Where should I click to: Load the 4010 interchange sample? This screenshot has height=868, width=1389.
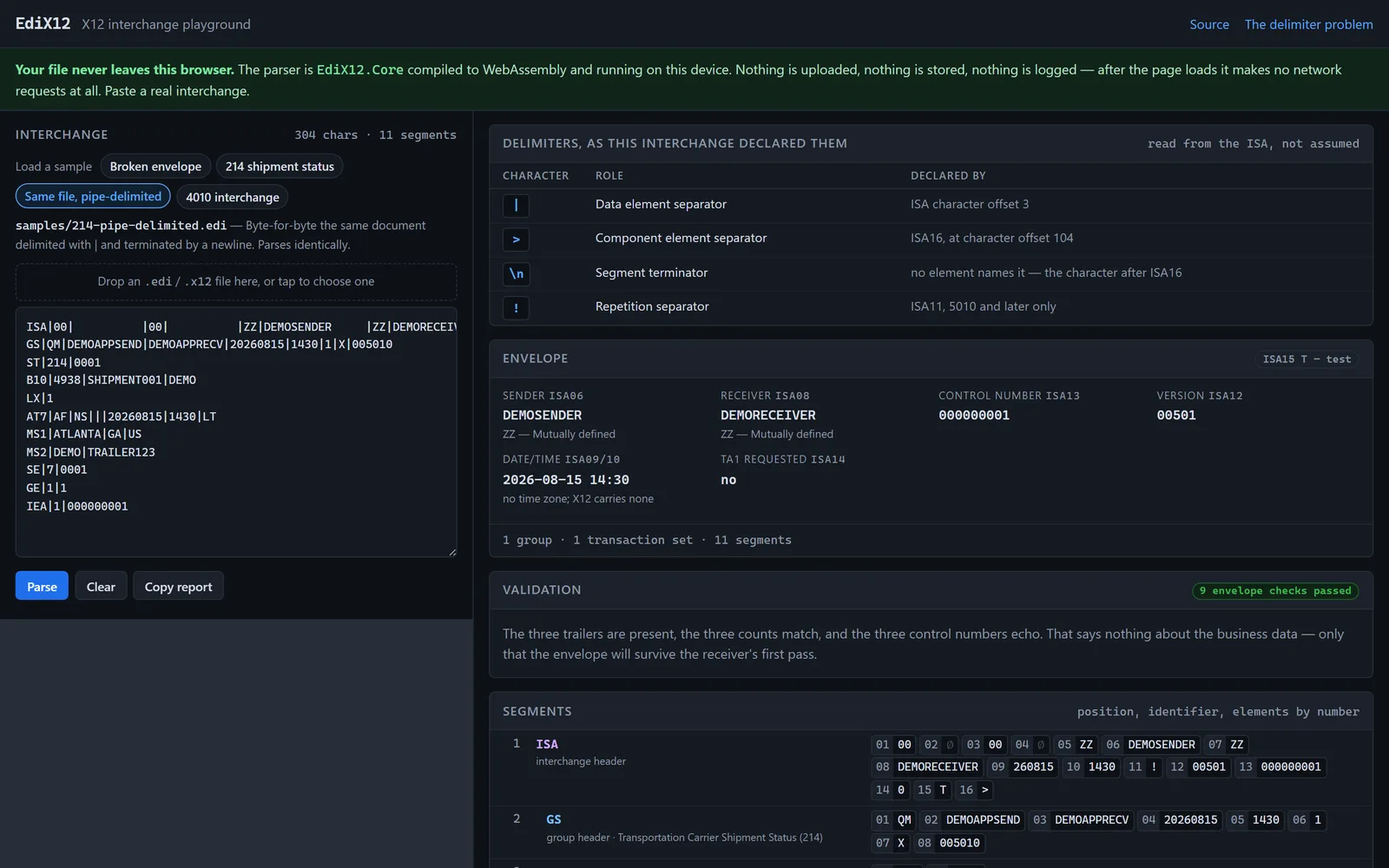[233, 197]
